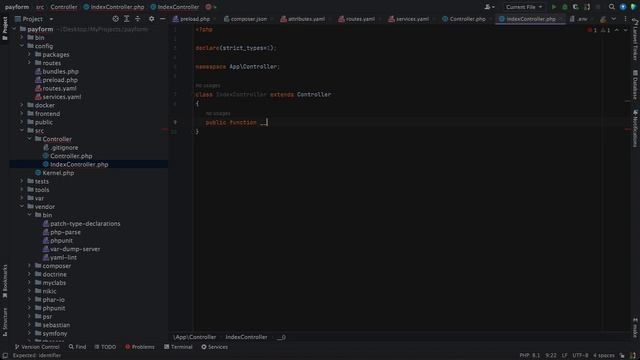The image size is (640, 360).
Task: Expand the docker folder
Action: 22,105
